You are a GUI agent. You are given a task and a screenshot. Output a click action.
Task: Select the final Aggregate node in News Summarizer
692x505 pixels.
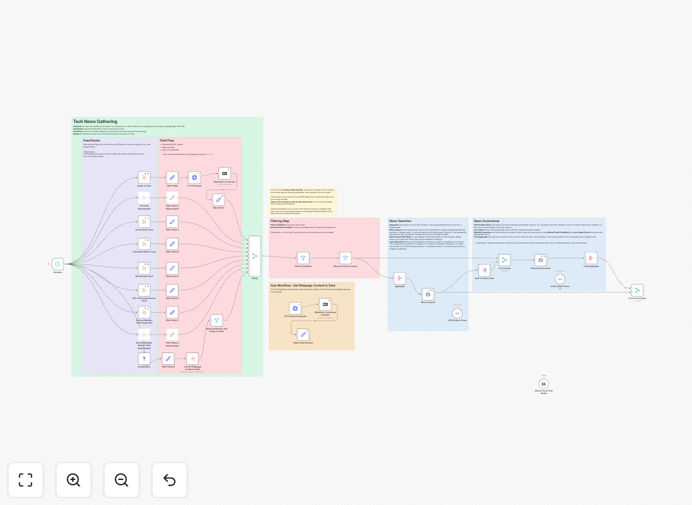click(x=591, y=258)
